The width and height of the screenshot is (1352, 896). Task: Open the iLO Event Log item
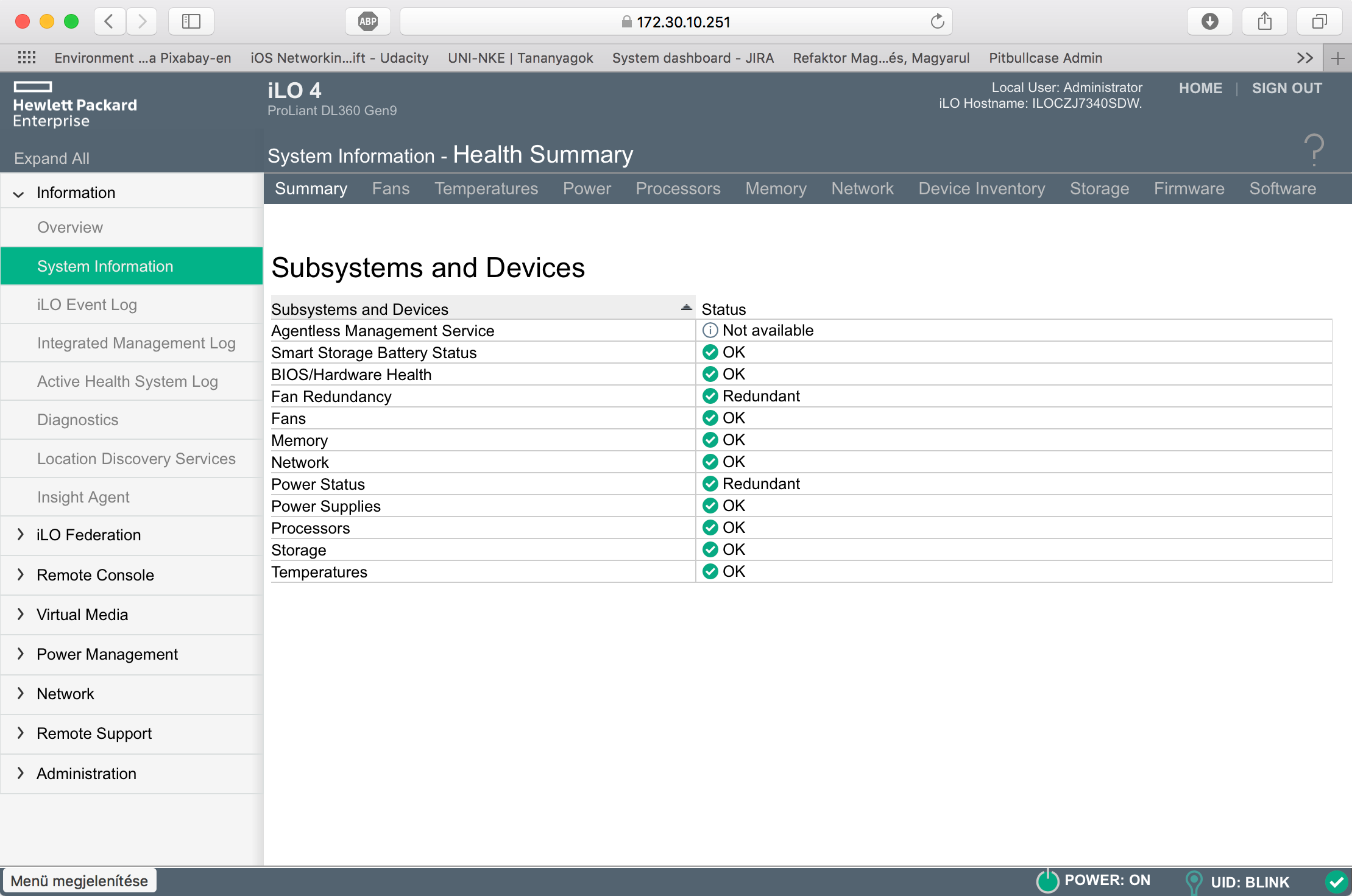coord(132,305)
